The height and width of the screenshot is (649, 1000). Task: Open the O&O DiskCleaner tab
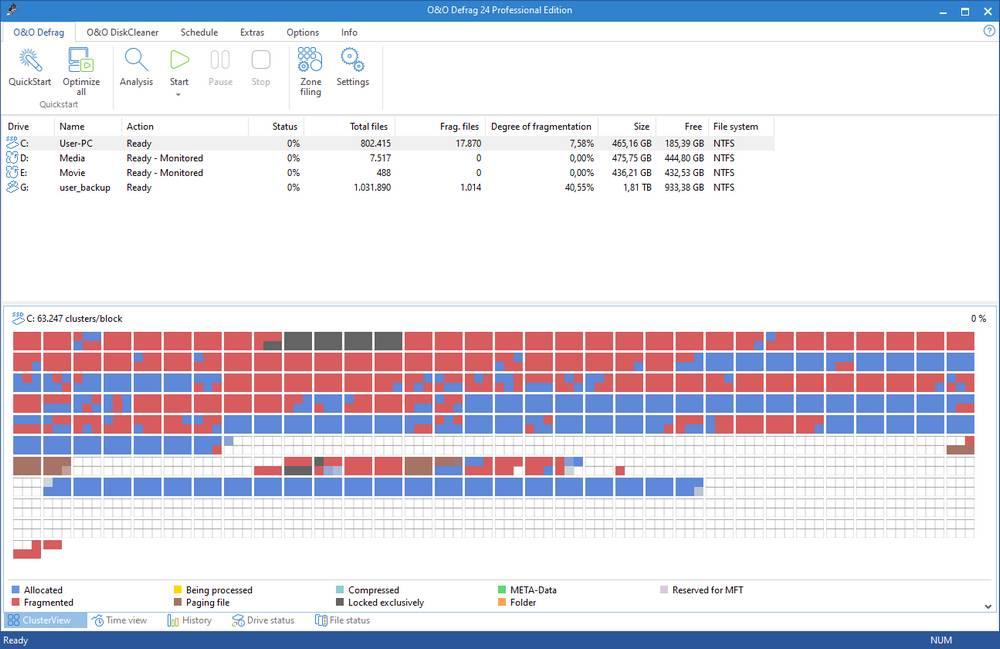tap(121, 32)
